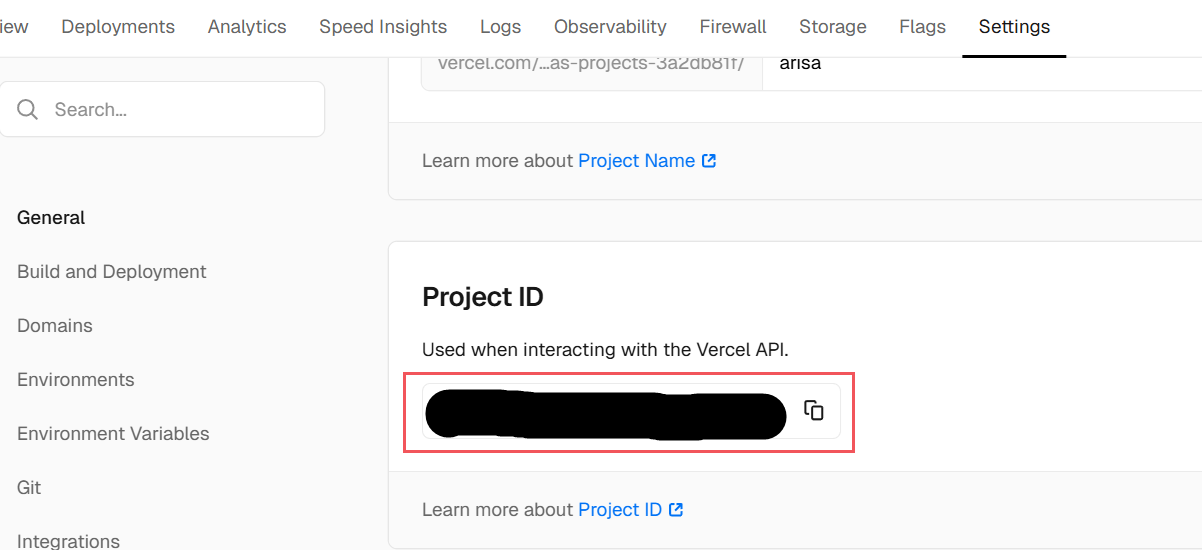The image size is (1202, 550).
Task: Click the search magnifier icon
Action: click(x=28, y=109)
